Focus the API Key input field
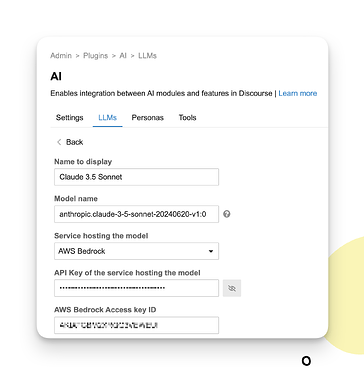Screen dimensions: 364x375 pyautogui.click(x=136, y=288)
